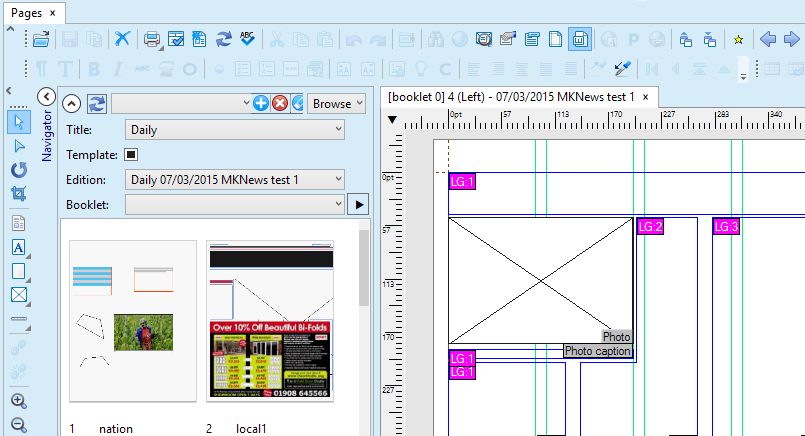Click the 'local1' page name
805x436 pixels.
(x=251, y=429)
